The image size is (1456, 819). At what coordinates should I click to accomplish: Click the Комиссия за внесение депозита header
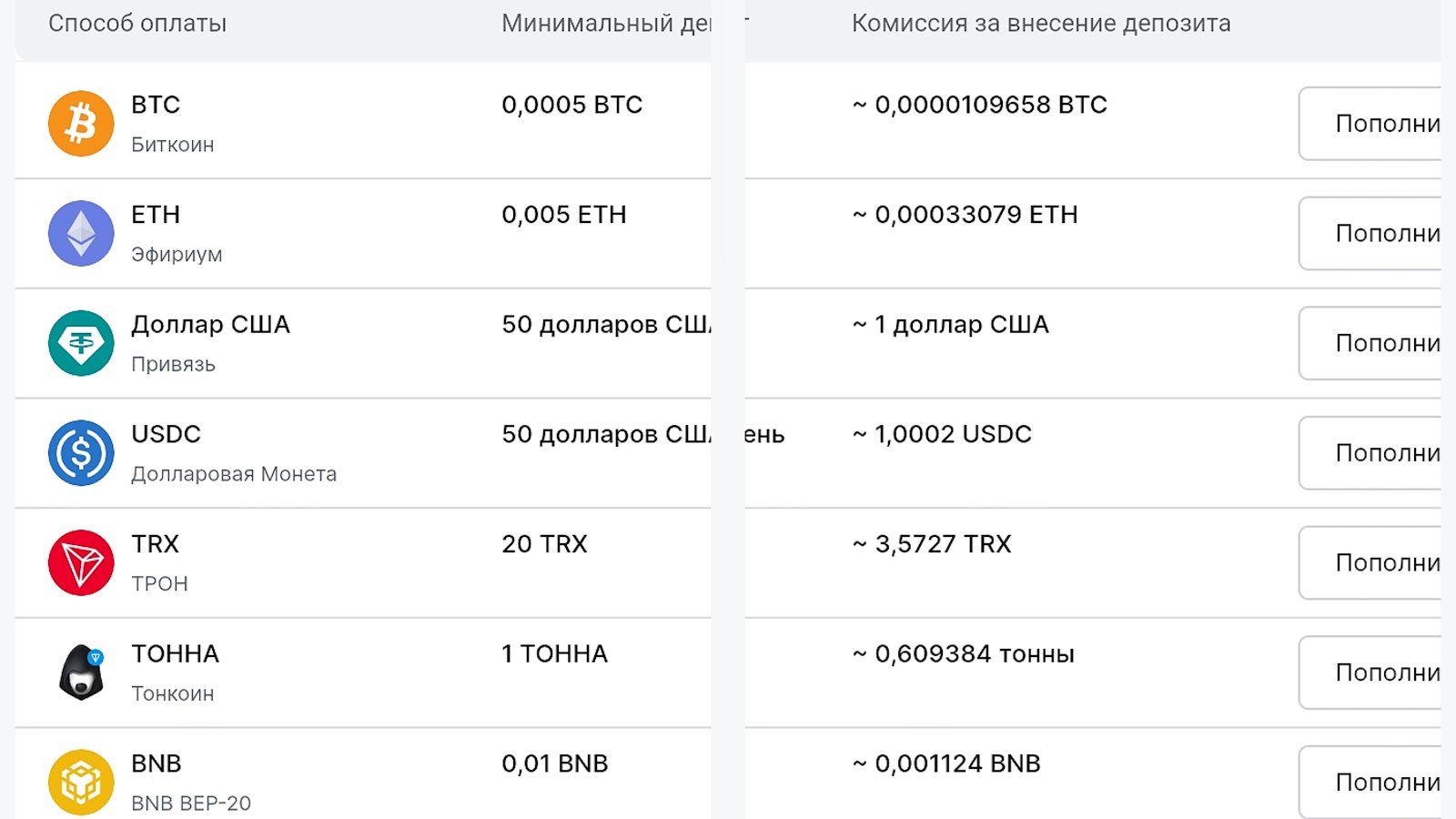coord(1040,24)
